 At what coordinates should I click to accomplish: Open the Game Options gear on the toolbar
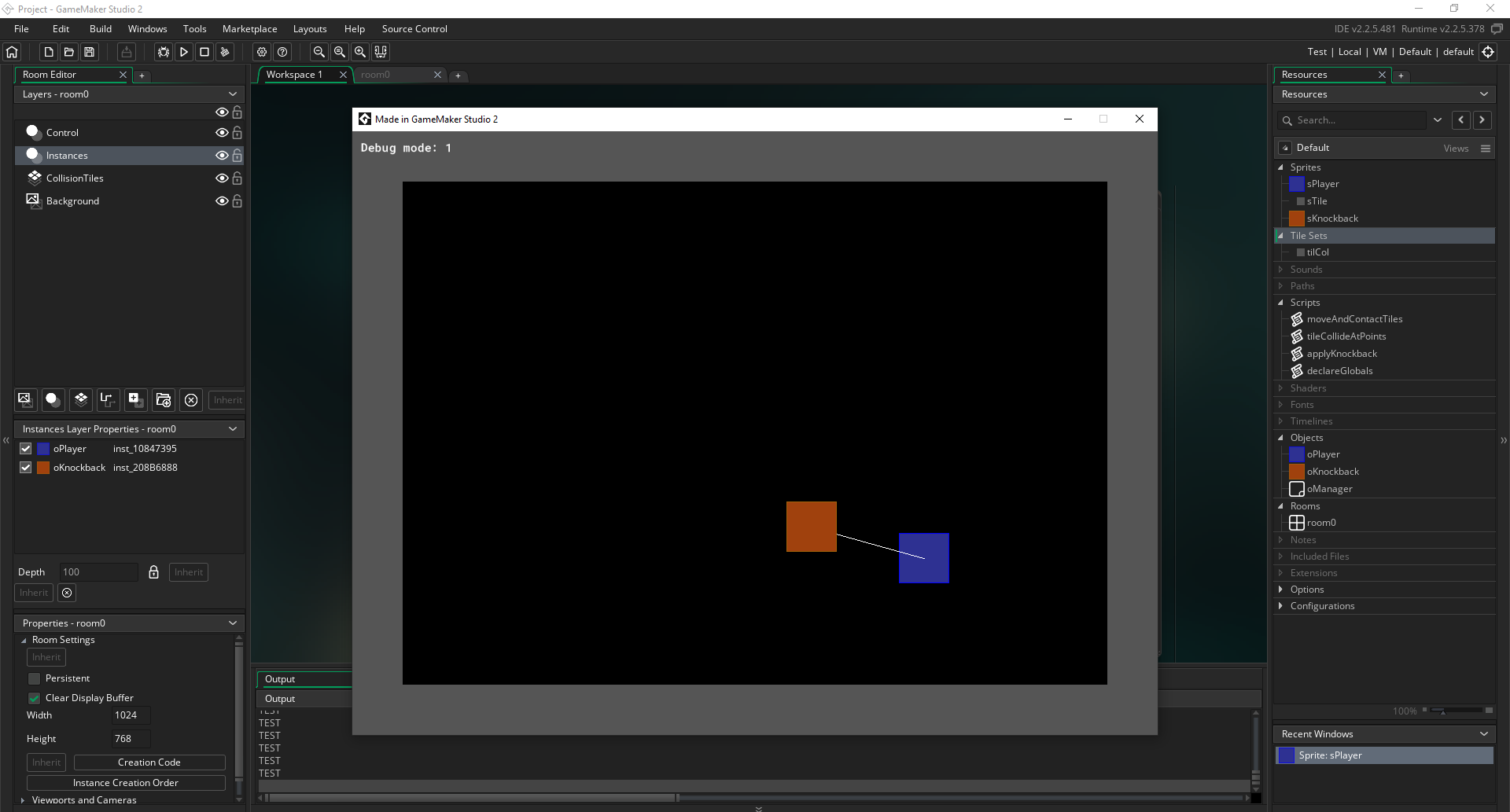[262, 52]
